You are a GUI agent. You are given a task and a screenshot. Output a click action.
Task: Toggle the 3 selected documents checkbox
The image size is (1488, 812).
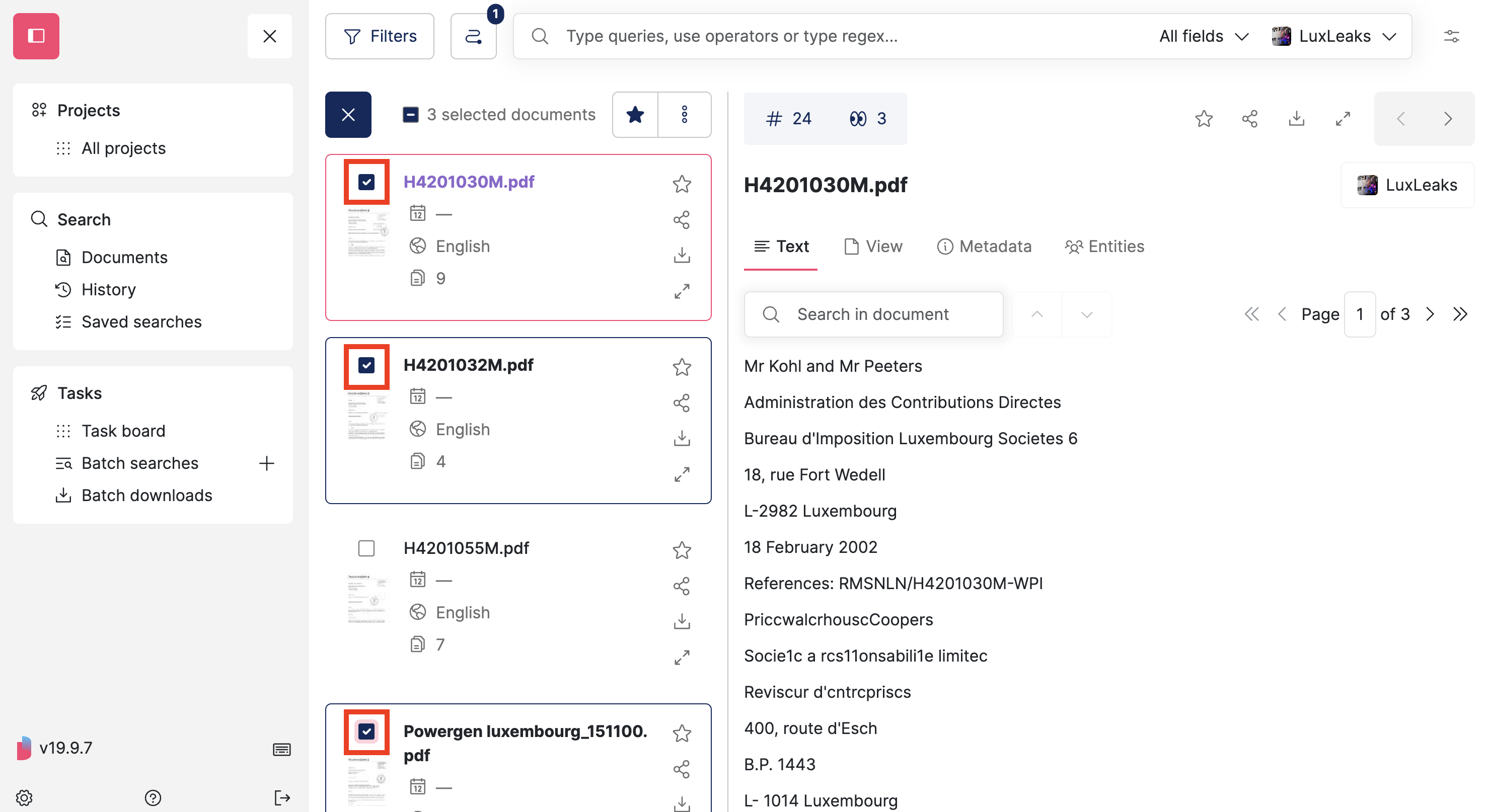coord(410,114)
